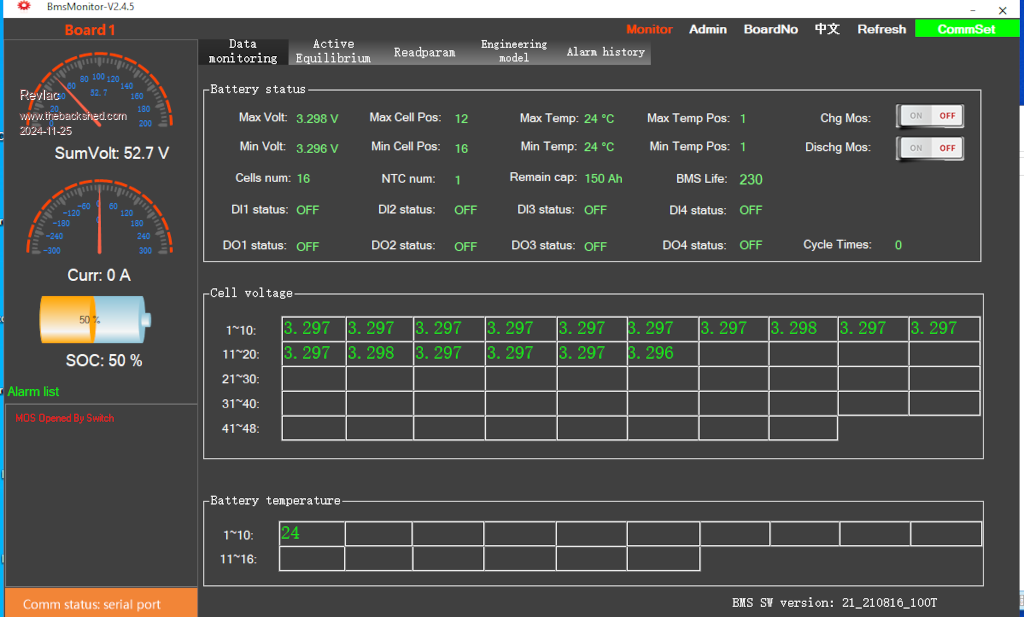Viewport: 1024px width, 617px height.
Task: Click the first cell voltage field
Action: coord(314,329)
